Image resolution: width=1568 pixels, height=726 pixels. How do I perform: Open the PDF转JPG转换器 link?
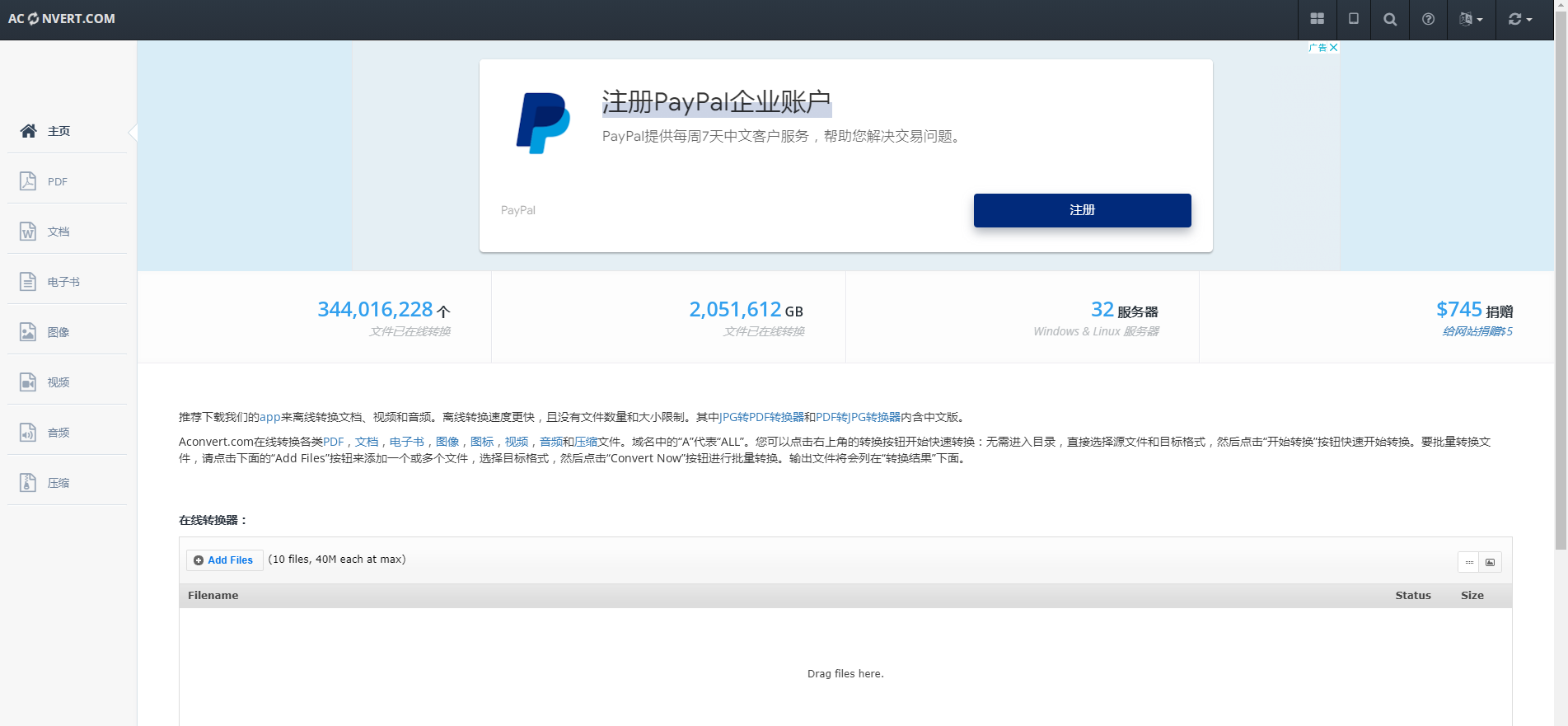[858, 417]
